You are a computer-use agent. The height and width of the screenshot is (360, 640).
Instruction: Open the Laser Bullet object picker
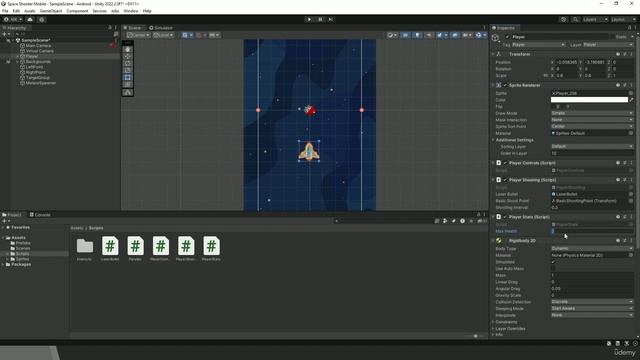631,194
